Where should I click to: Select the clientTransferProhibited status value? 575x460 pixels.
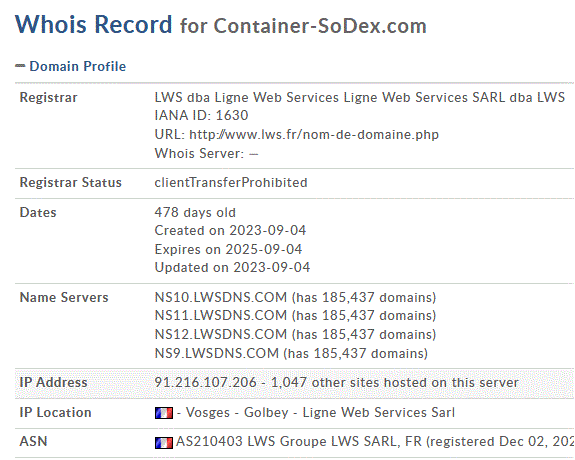pos(231,183)
